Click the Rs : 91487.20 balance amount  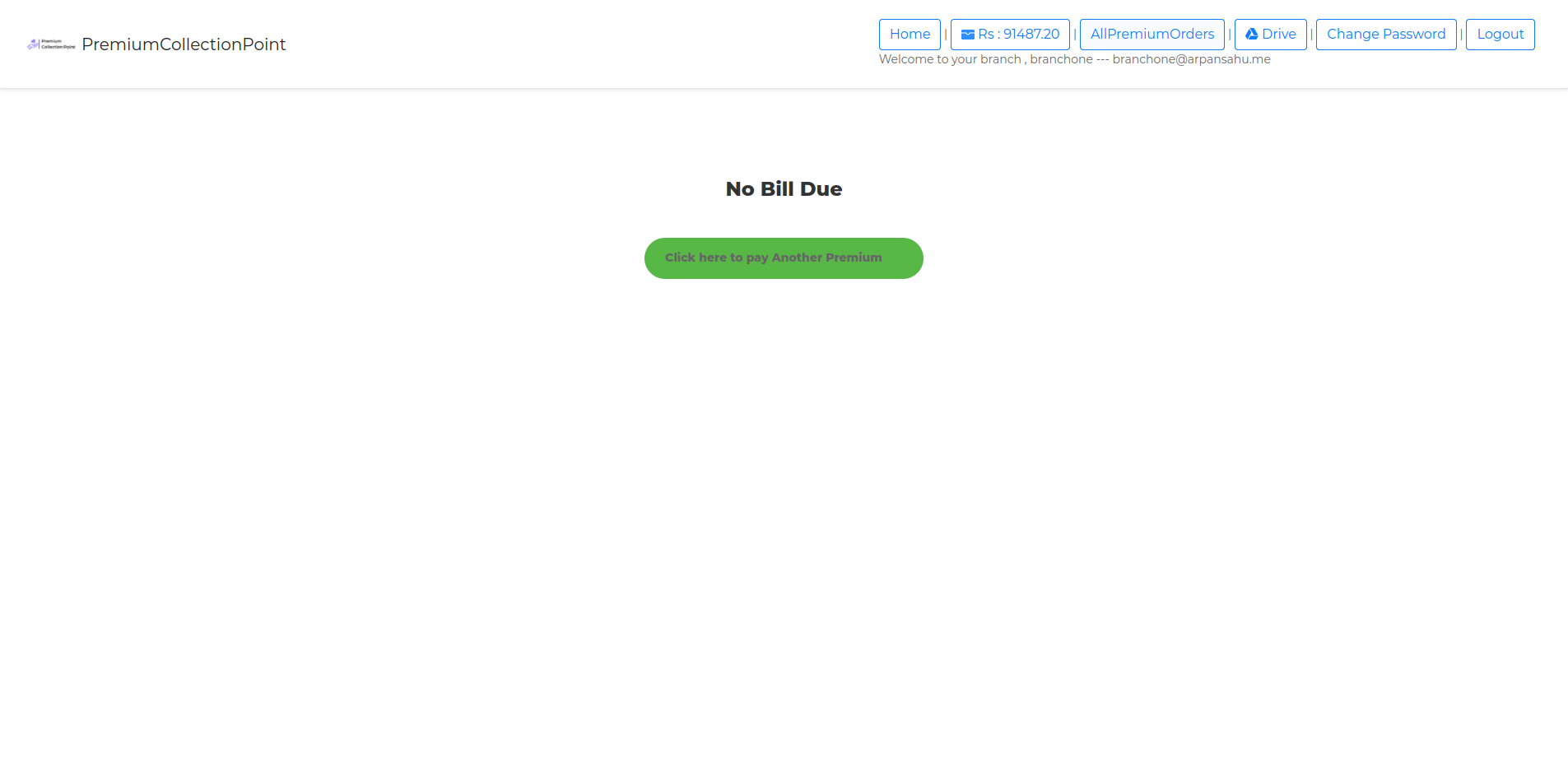[x=1019, y=35]
